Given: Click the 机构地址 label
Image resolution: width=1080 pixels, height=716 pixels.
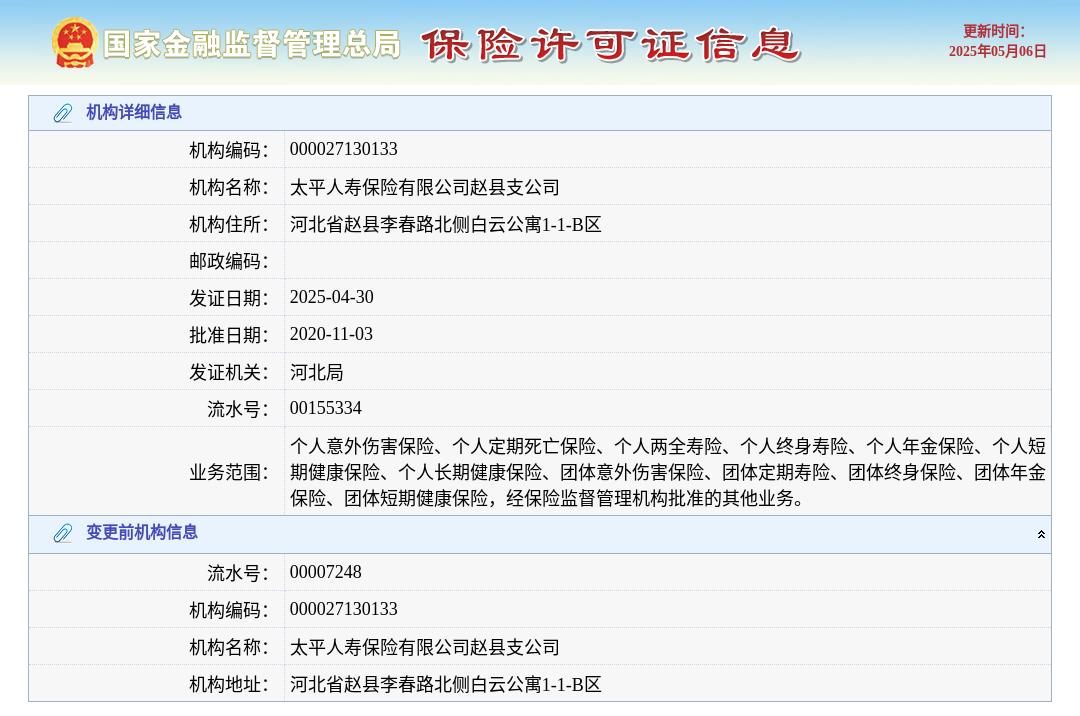Looking at the screenshot, I should tap(229, 684).
